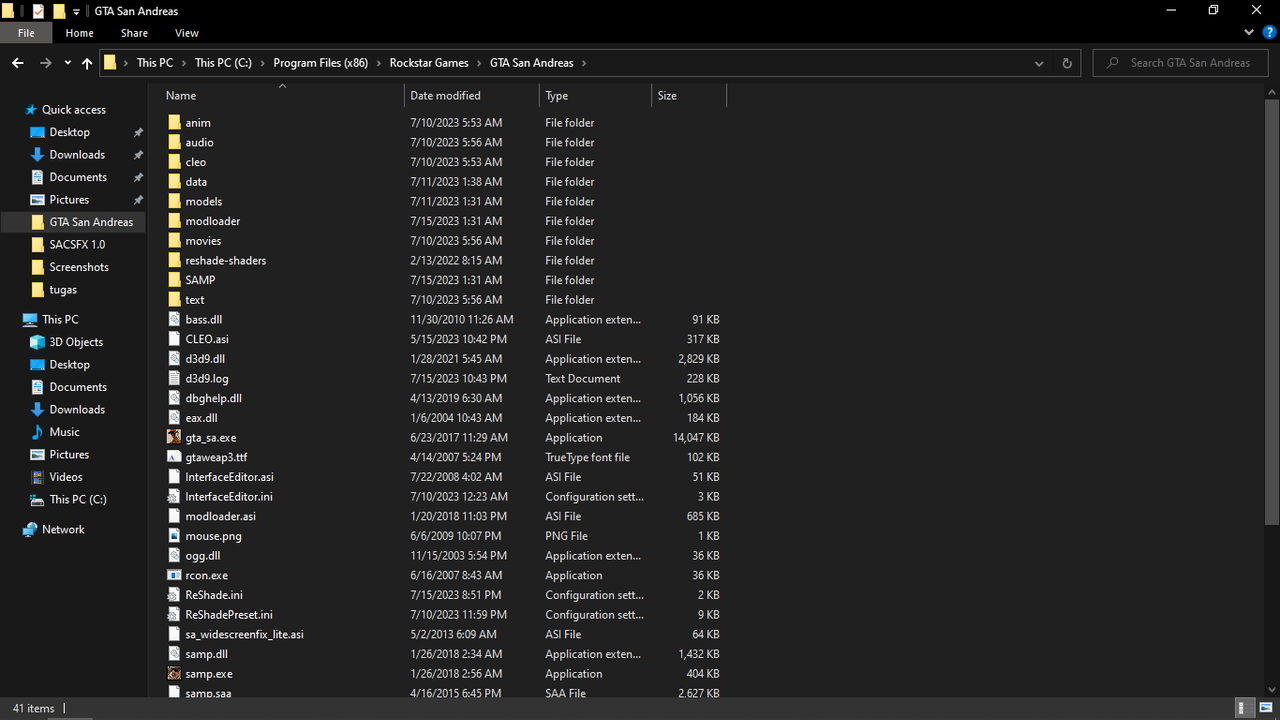
Task: Select tugas folder in Quick access
Action: [x=63, y=290]
